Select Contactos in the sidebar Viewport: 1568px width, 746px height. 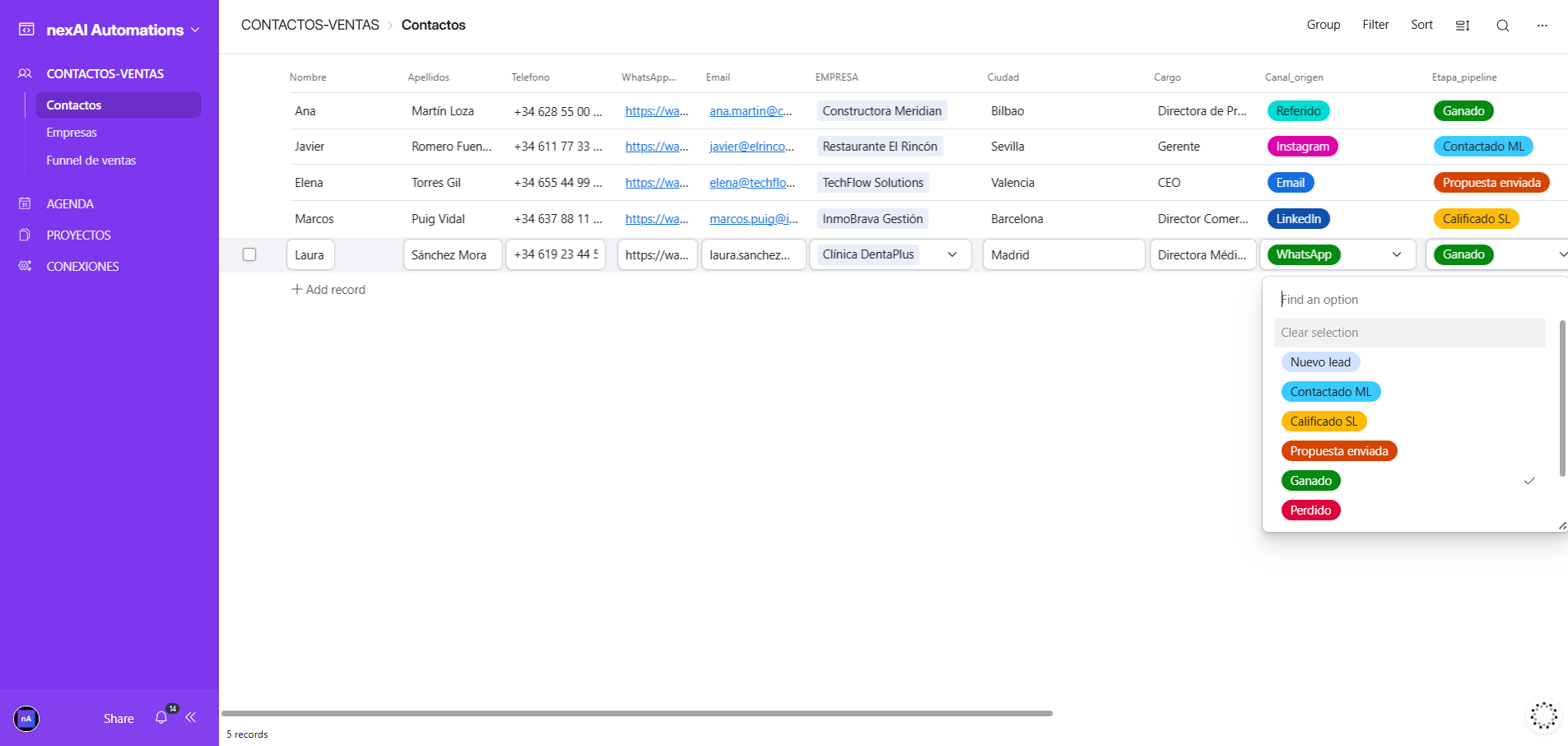119,105
